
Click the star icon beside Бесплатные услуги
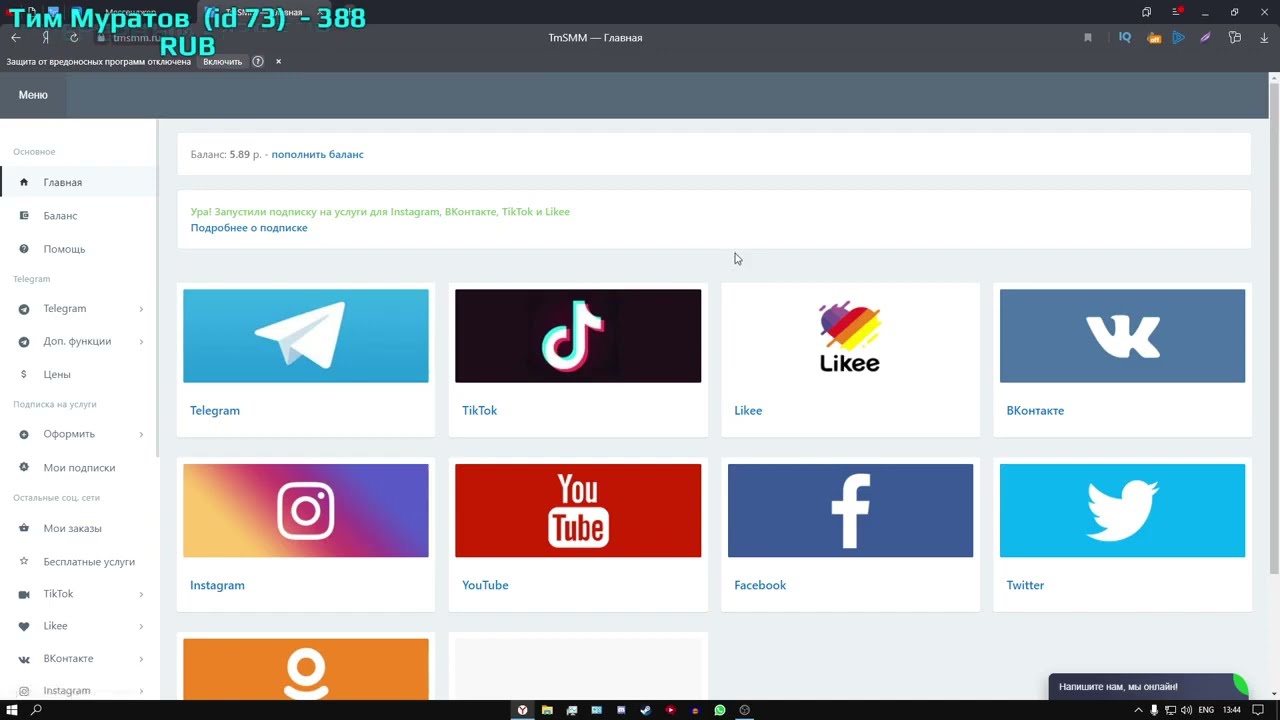[24, 562]
